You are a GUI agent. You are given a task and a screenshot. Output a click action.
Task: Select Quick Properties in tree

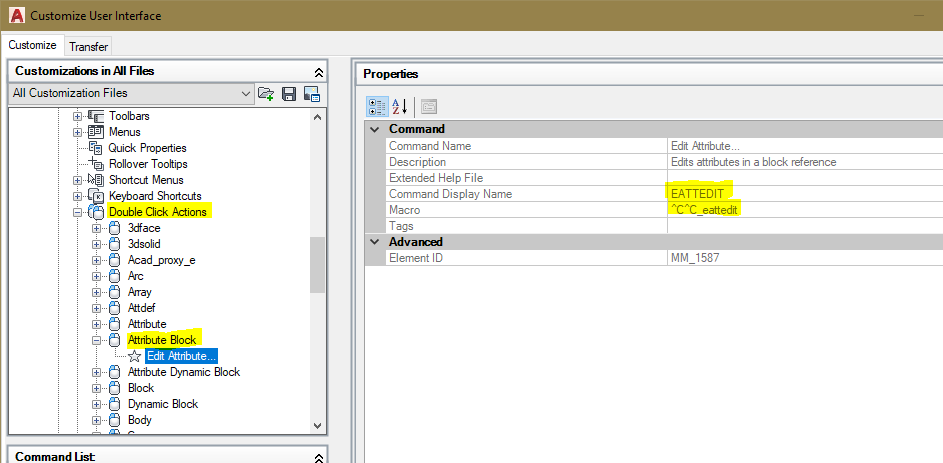click(147, 148)
